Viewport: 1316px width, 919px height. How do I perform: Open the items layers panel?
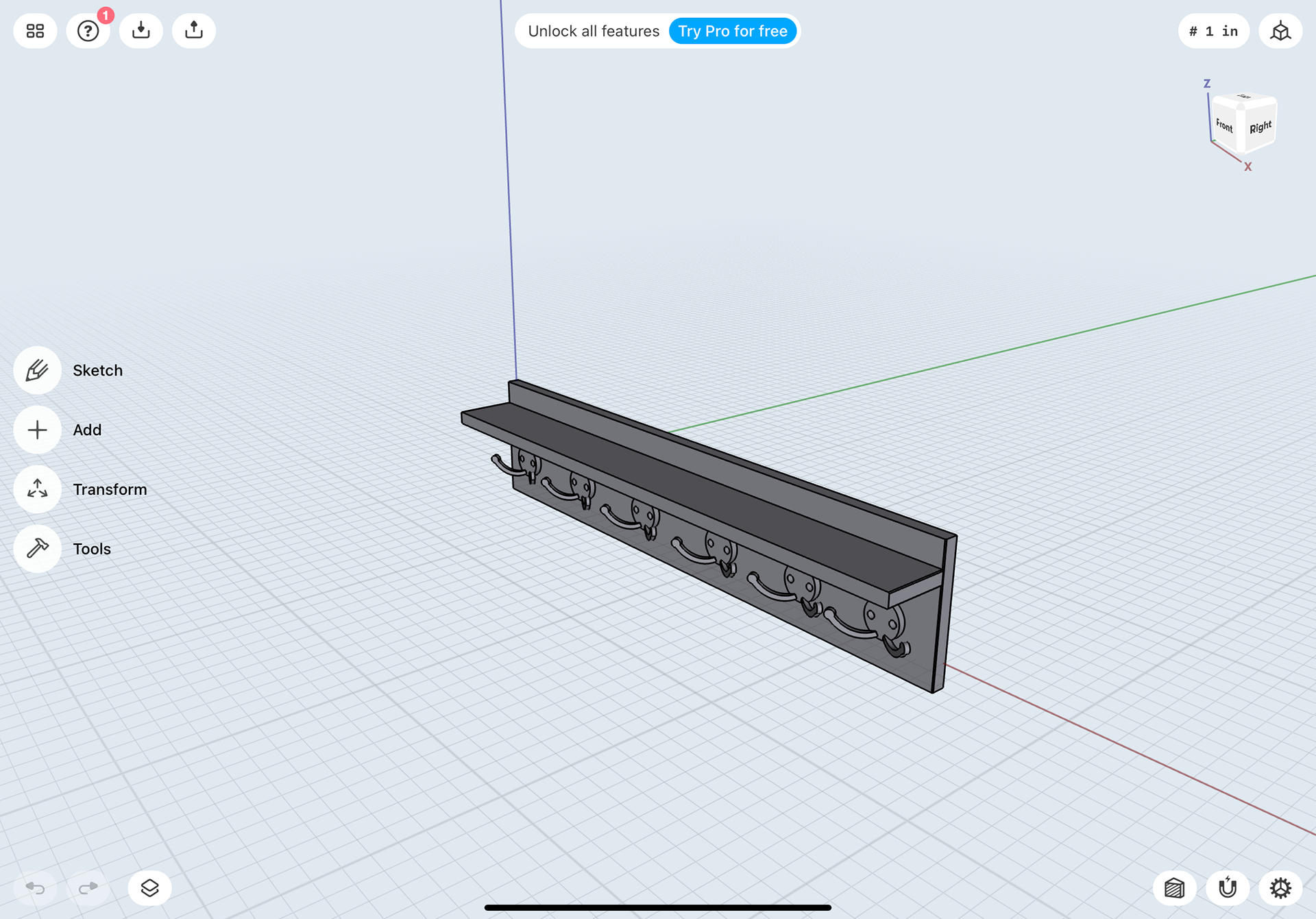149,888
